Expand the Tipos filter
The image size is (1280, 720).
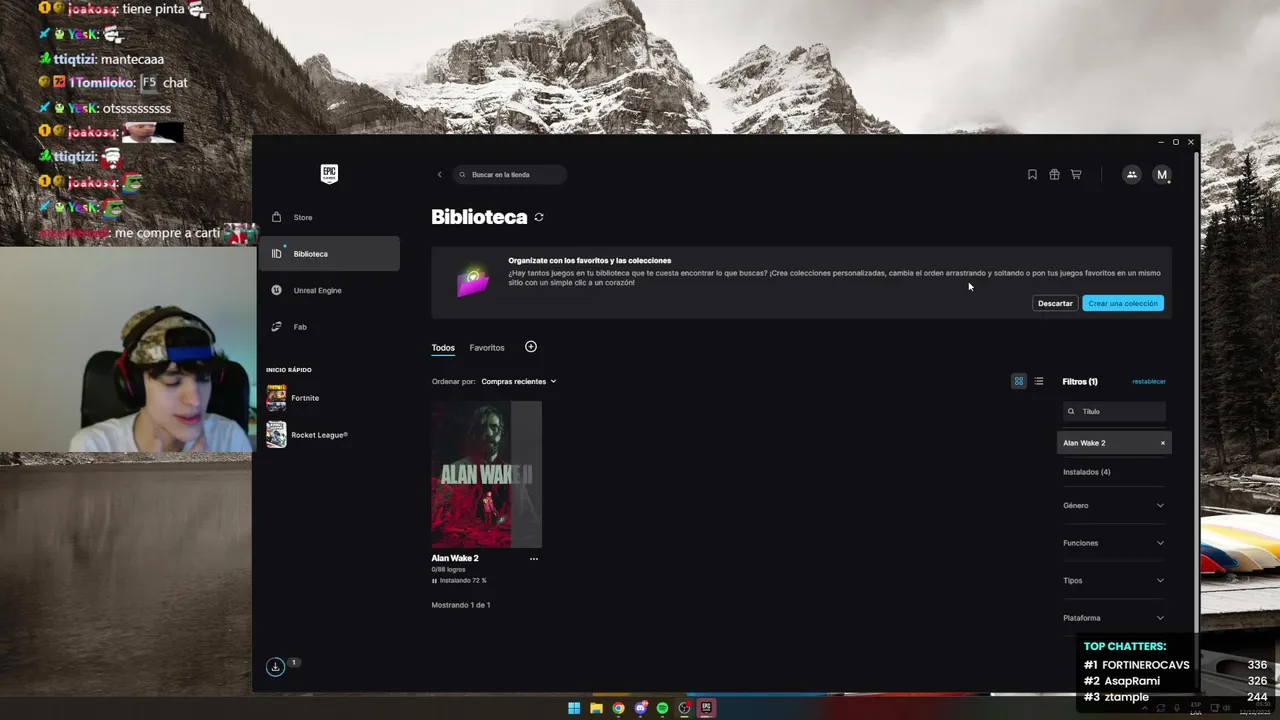point(1114,581)
